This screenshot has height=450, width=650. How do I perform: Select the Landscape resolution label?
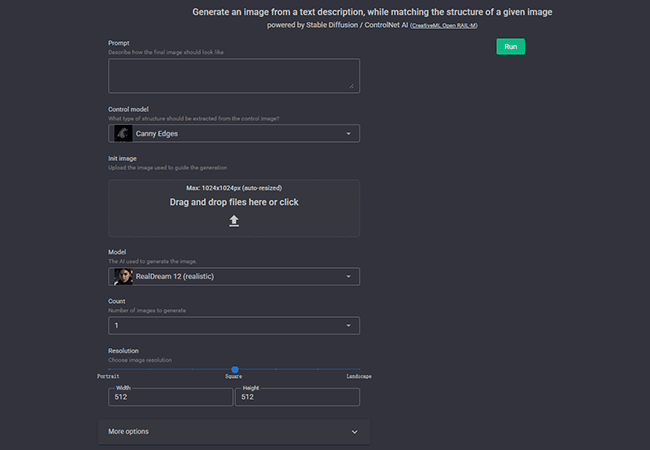point(358,377)
